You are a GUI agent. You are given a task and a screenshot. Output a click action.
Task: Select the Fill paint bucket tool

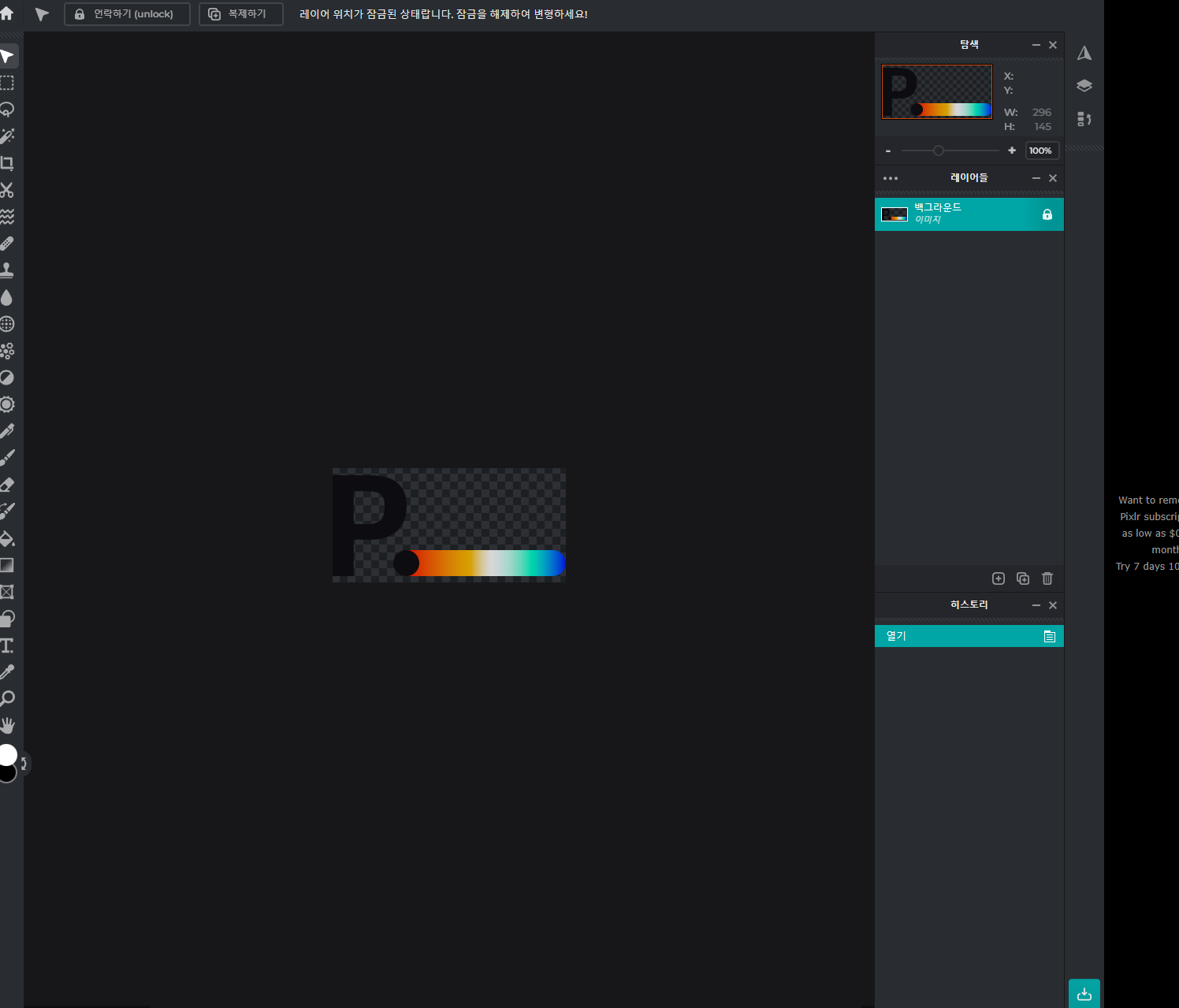click(x=7, y=538)
